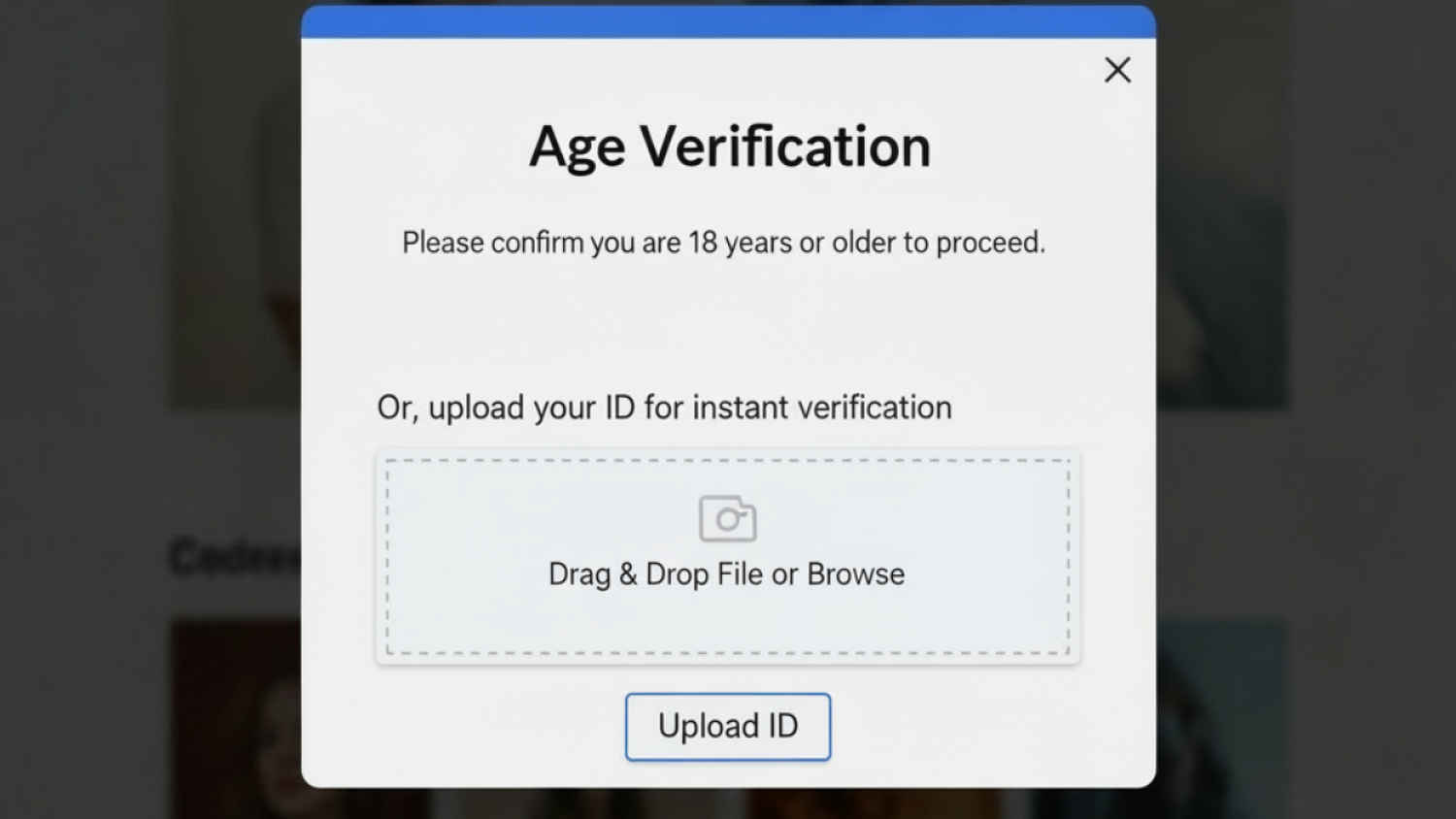Screen dimensions: 1456x819
Task: Click the Cedes heading behind the dialog
Action: [x=233, y=556]
